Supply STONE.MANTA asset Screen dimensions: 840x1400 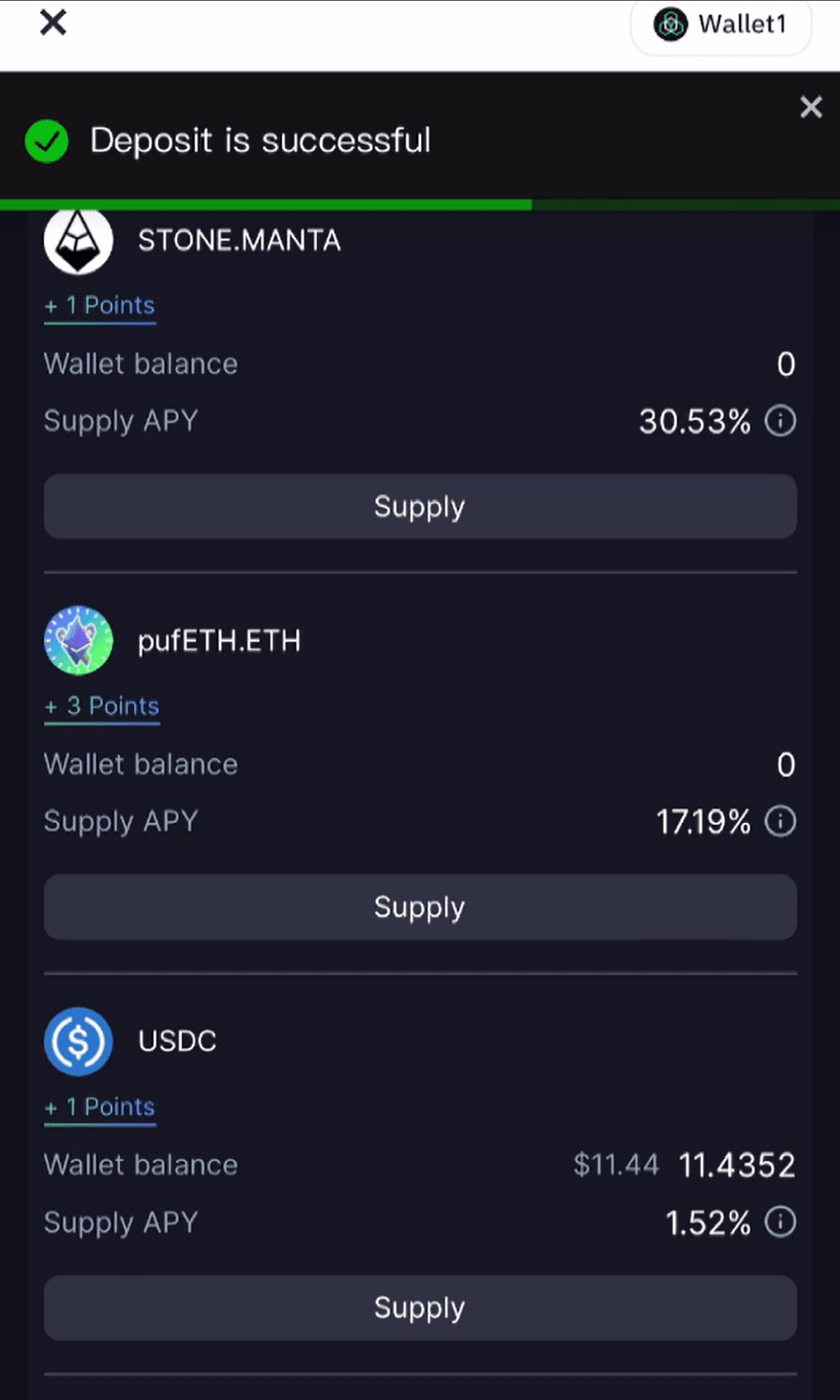[x=420, y=507]
